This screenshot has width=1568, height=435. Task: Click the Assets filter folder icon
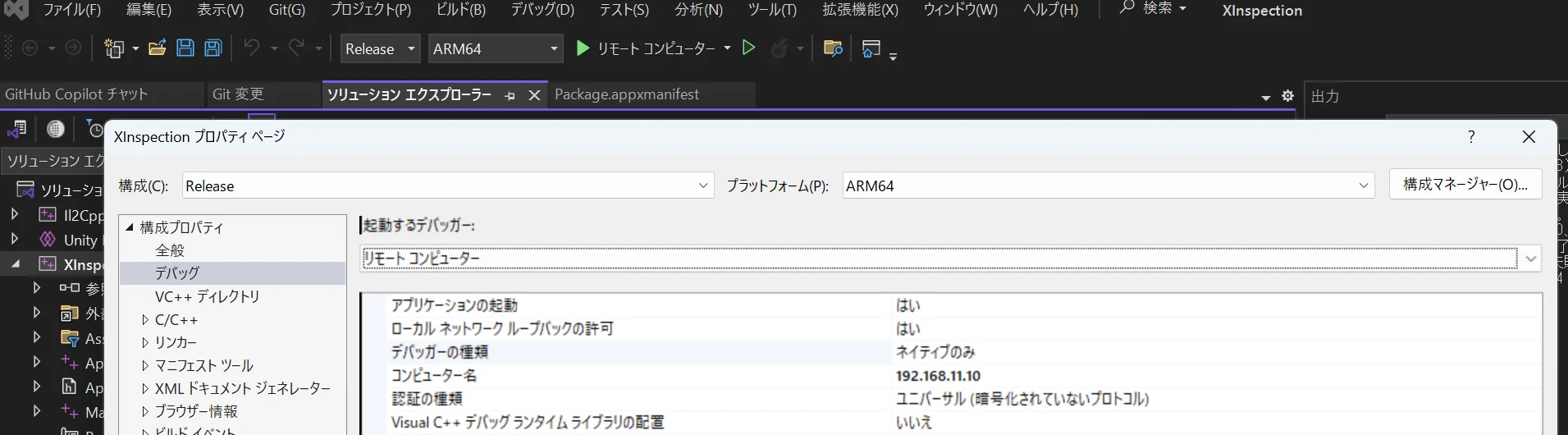pyautogui.click(x=70, y=338)
